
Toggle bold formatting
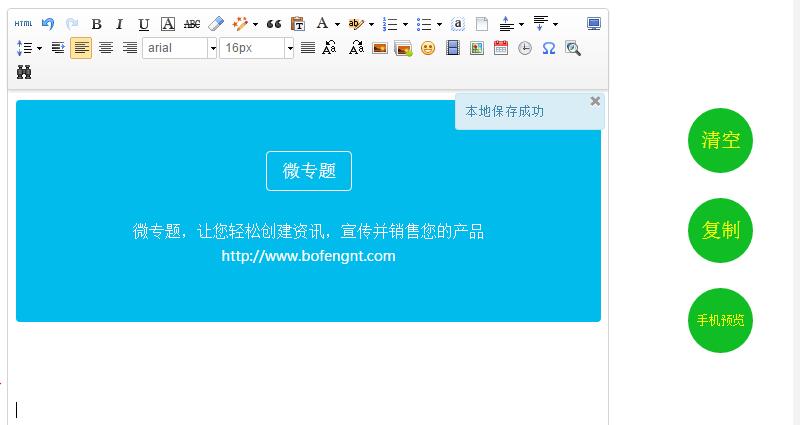point(96,24)
